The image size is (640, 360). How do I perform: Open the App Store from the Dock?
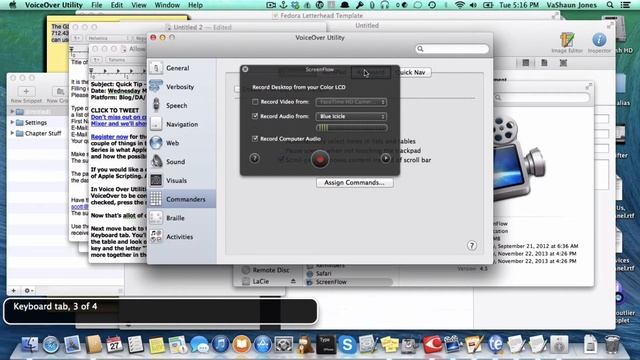tap(262, 345)
